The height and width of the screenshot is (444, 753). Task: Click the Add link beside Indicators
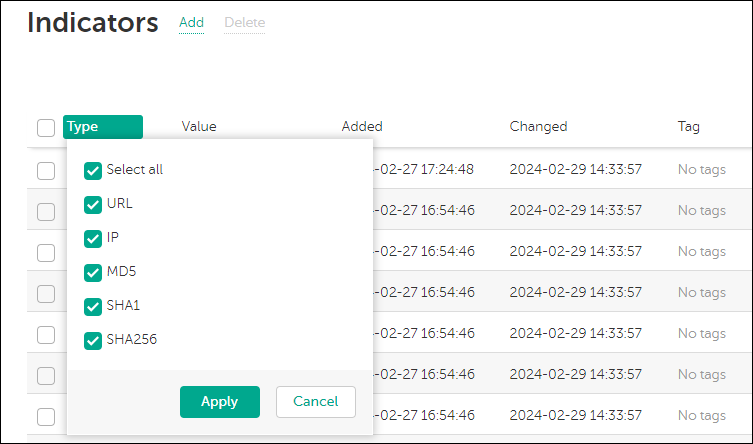[x=191, y=22]
